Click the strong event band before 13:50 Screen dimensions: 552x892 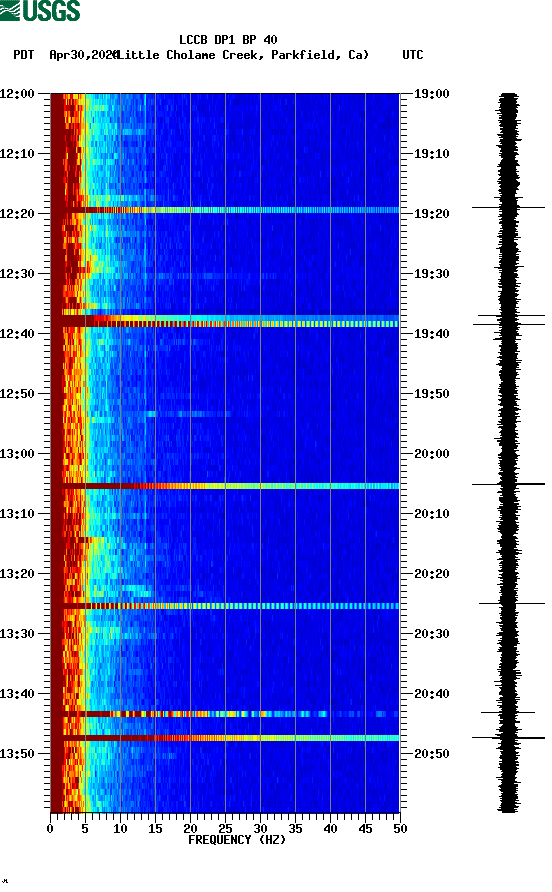[x=225, y=738]
